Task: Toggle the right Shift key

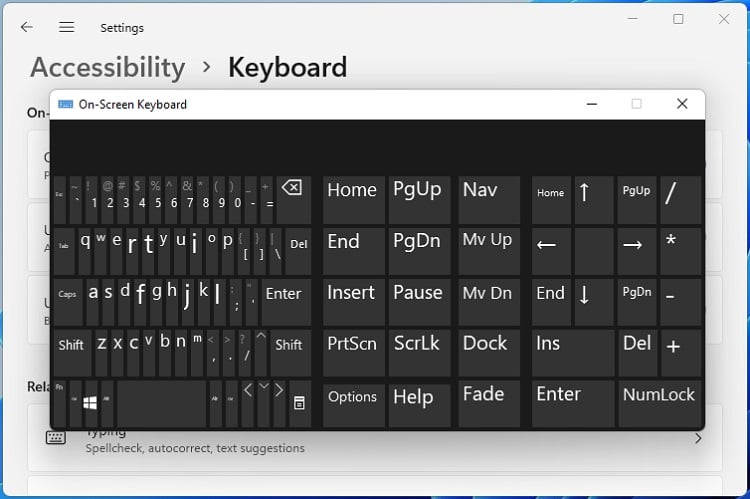Action: pyautogui.click(x=290, y=353)
